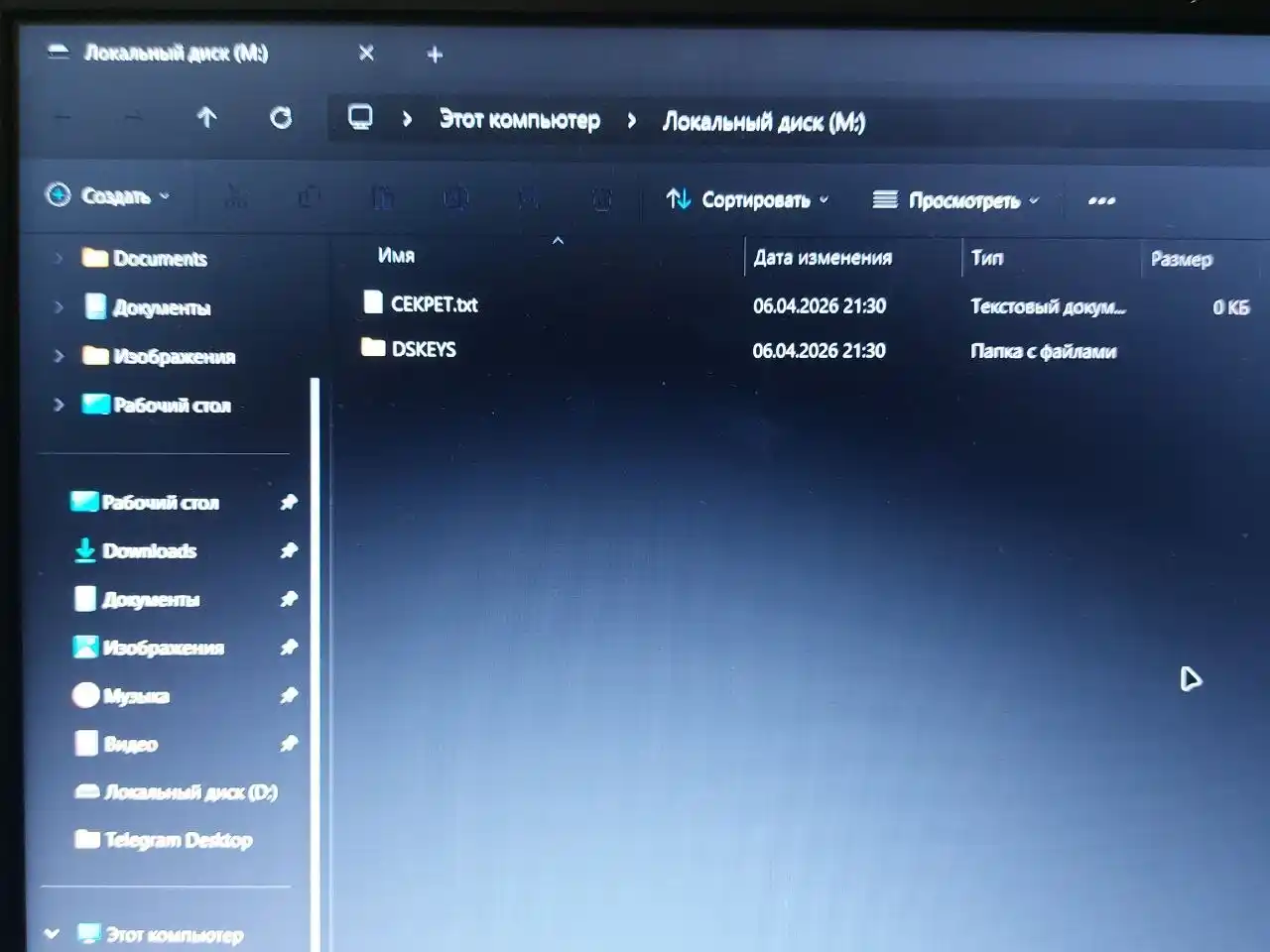
Task: Open the three-dots more options menu
Action: (1101, 200)
